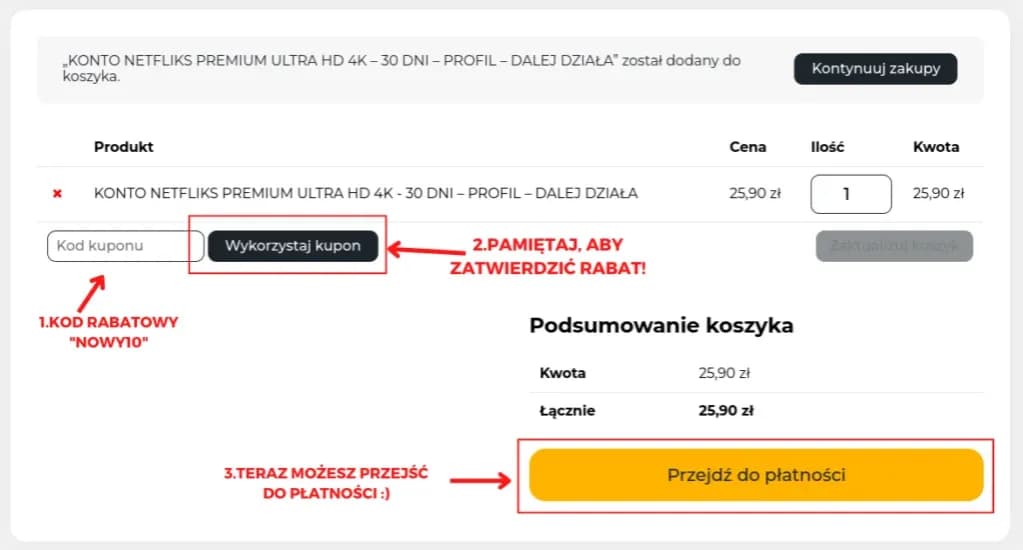Viewport: 1023px width, 550px height.
Task: Click the Ilość column header
Action: (x=827, y=147)
